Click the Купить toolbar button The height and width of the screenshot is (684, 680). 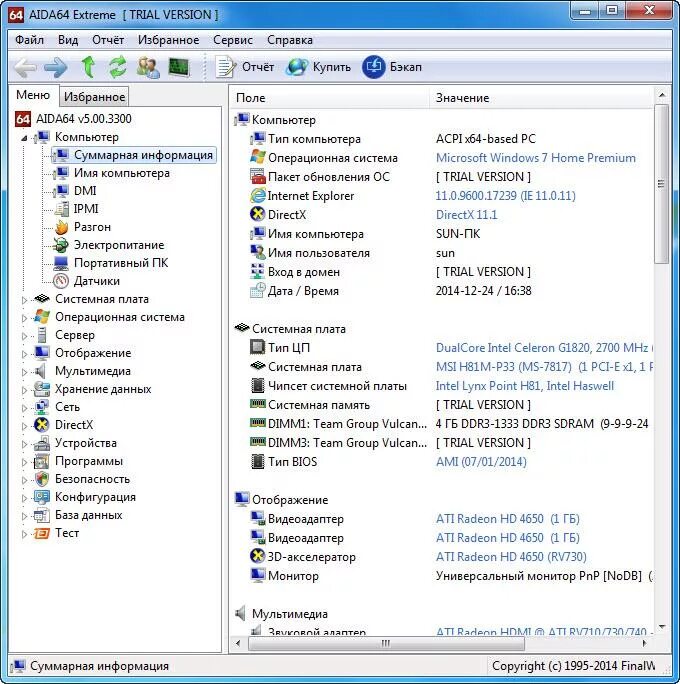click(319, 67)
